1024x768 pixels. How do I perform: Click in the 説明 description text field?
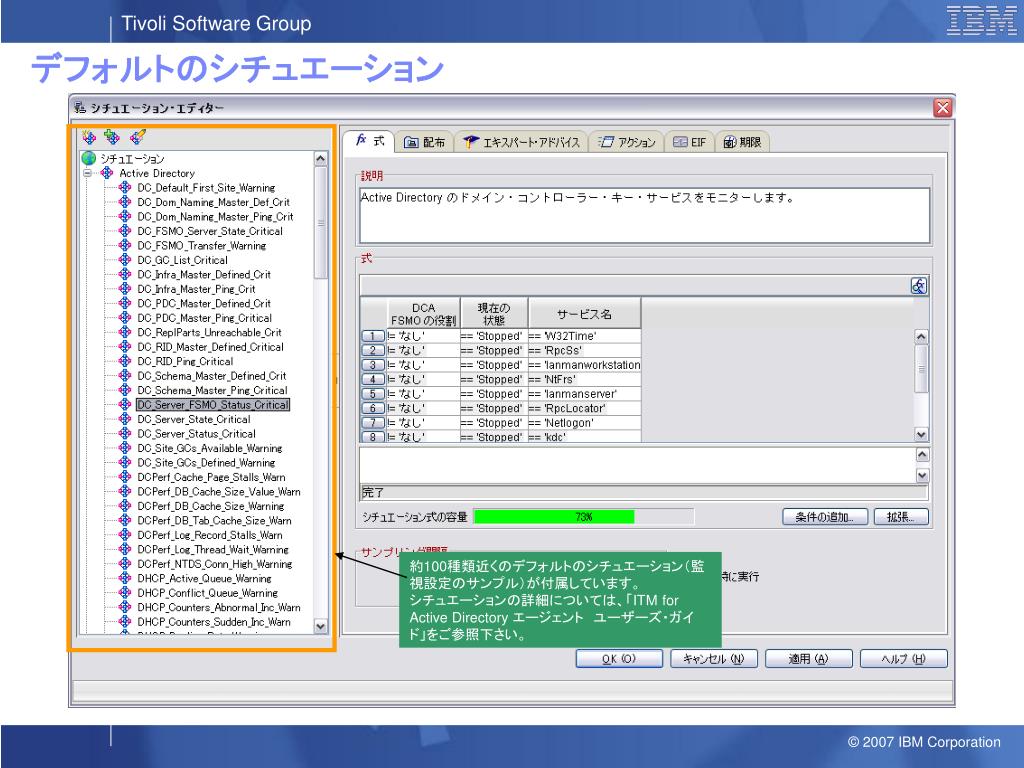click(x=645, y=216)
